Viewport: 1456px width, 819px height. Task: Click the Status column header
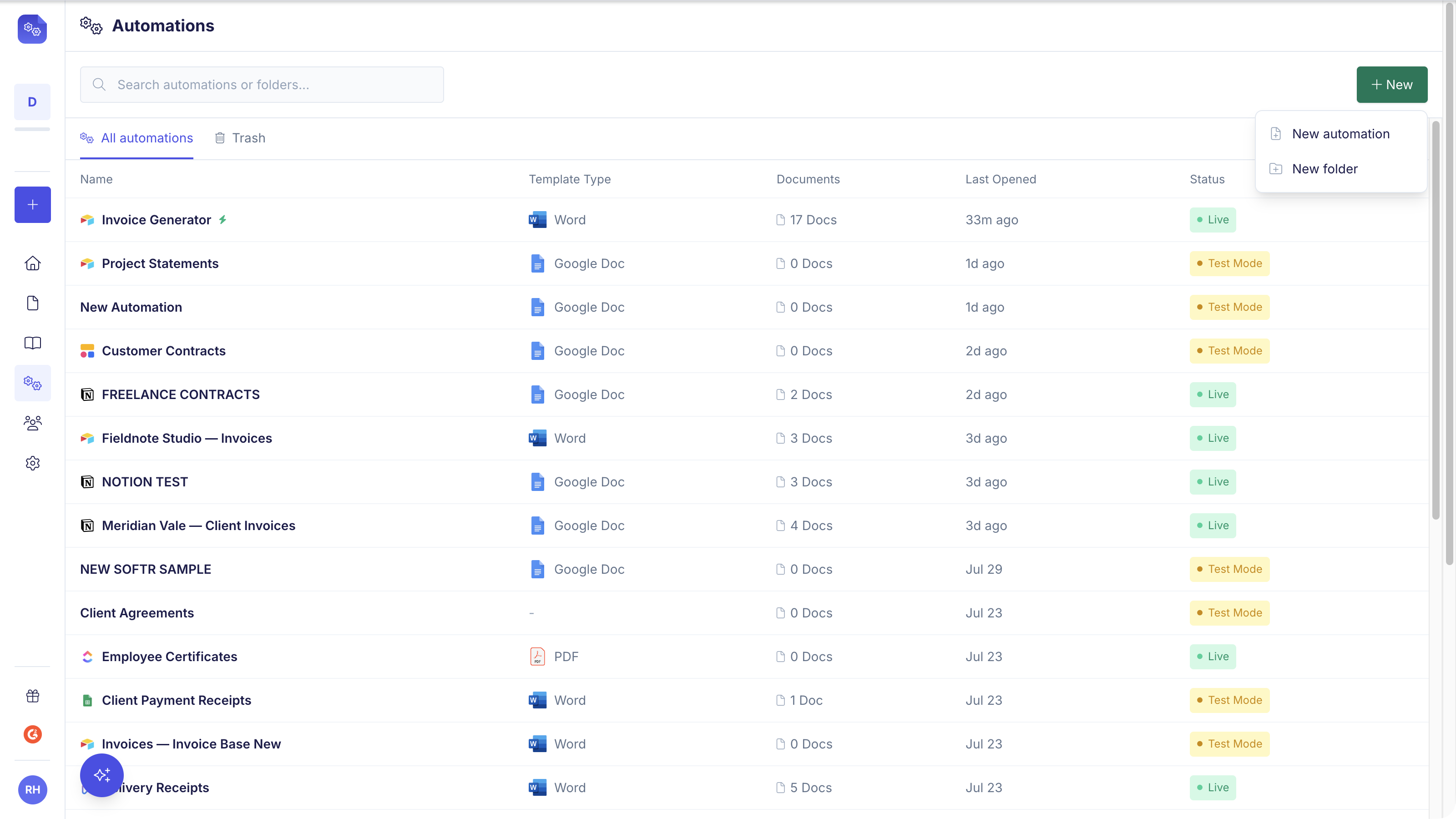coord(1207,179)
